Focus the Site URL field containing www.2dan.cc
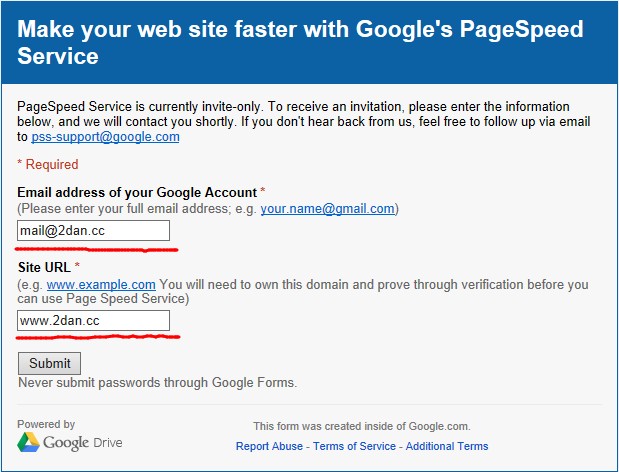The image size is (619, 472). tap(94, 320)
